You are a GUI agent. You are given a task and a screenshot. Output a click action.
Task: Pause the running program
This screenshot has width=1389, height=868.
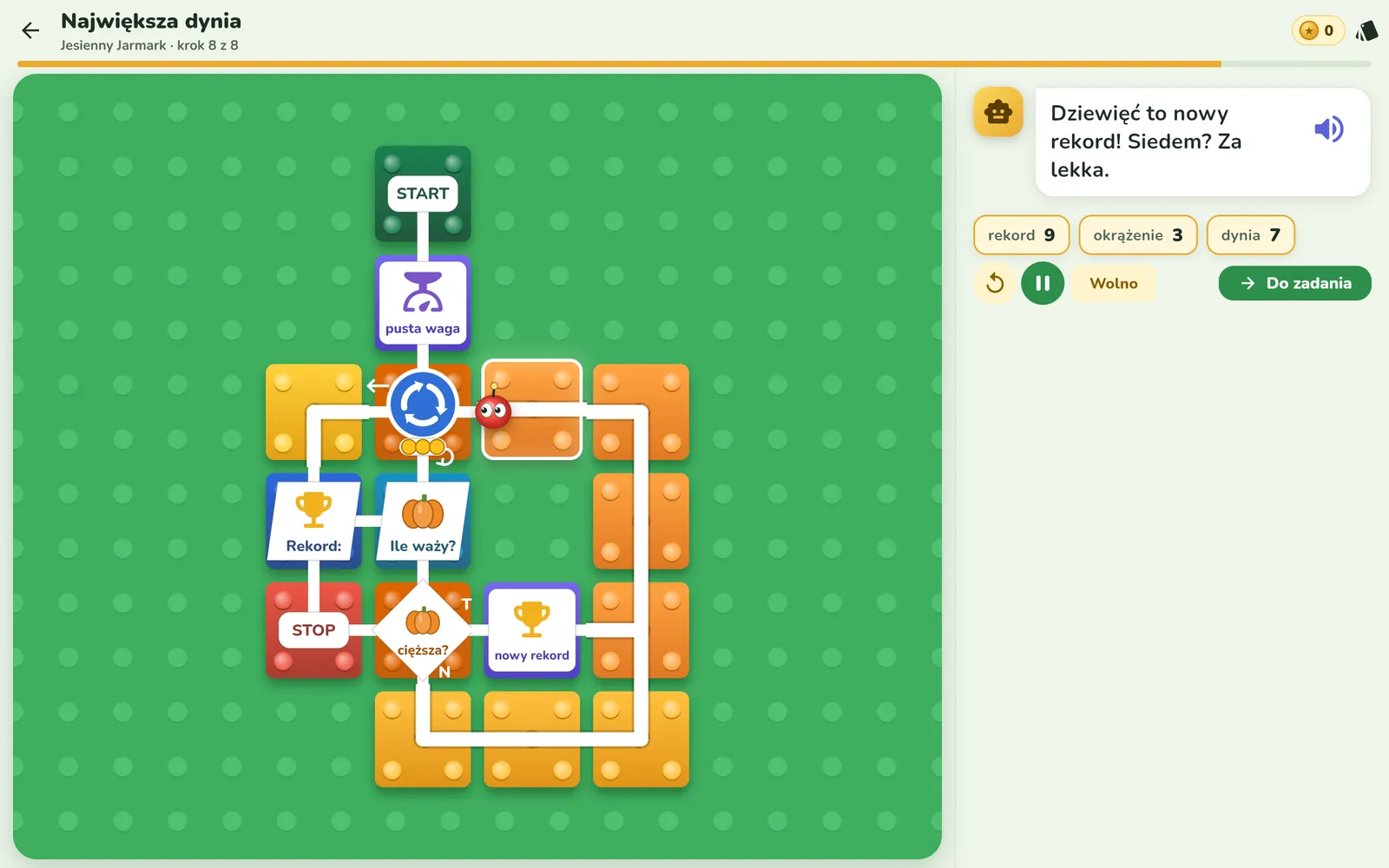point(1043,283)
